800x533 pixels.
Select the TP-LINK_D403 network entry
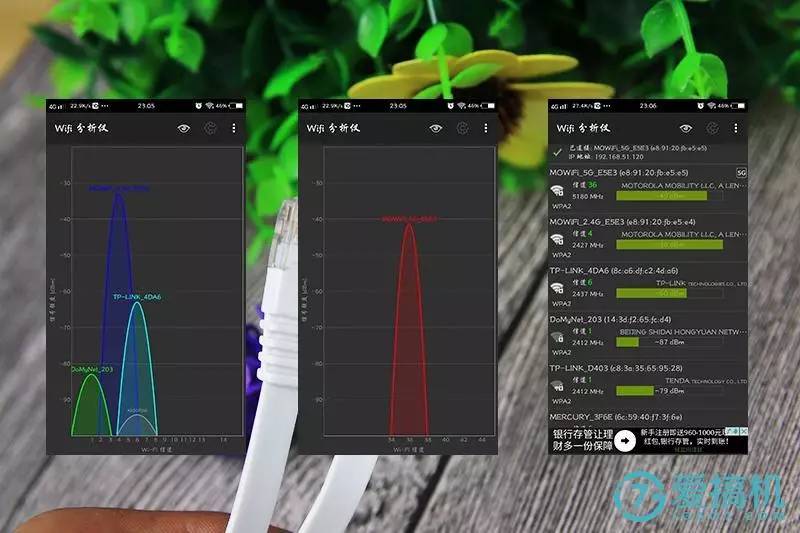point(648,385)
